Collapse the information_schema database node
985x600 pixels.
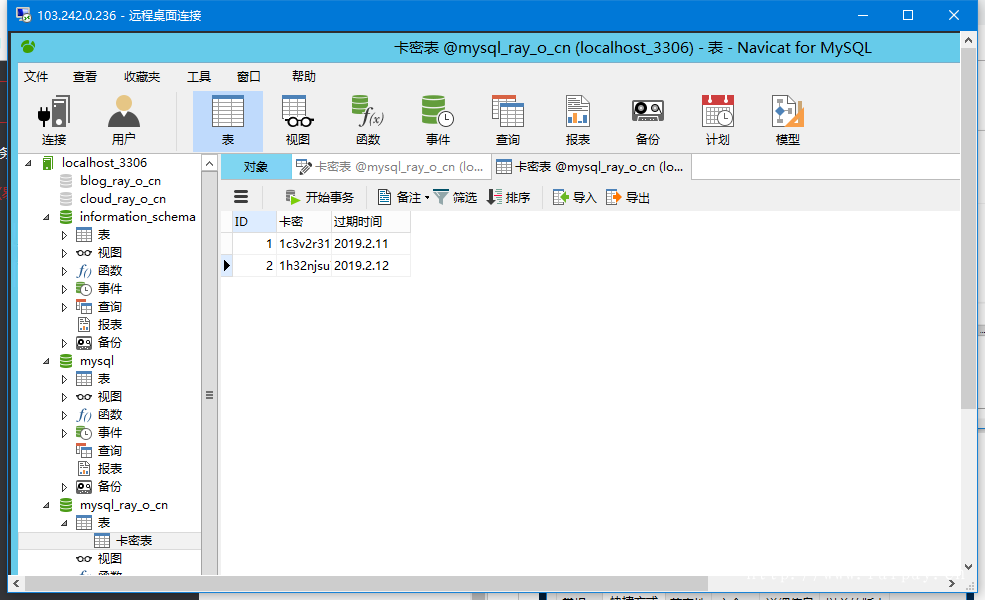47,217
